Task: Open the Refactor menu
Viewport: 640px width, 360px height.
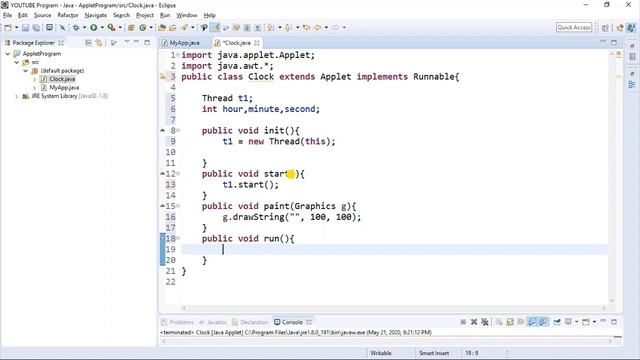Action: pyautogui.click(x=68, y=15)
